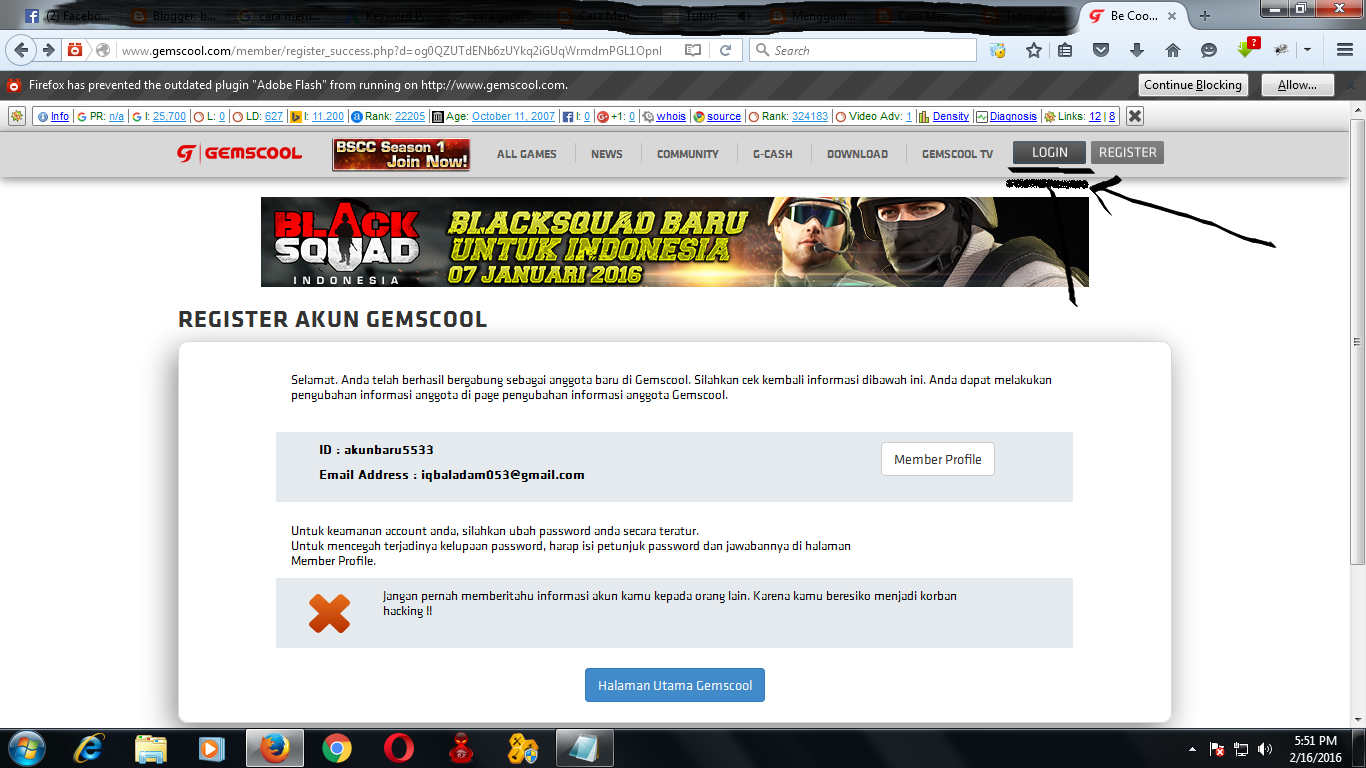
Task: Click the Member Profile button
Action: click(x=938, y=459)
